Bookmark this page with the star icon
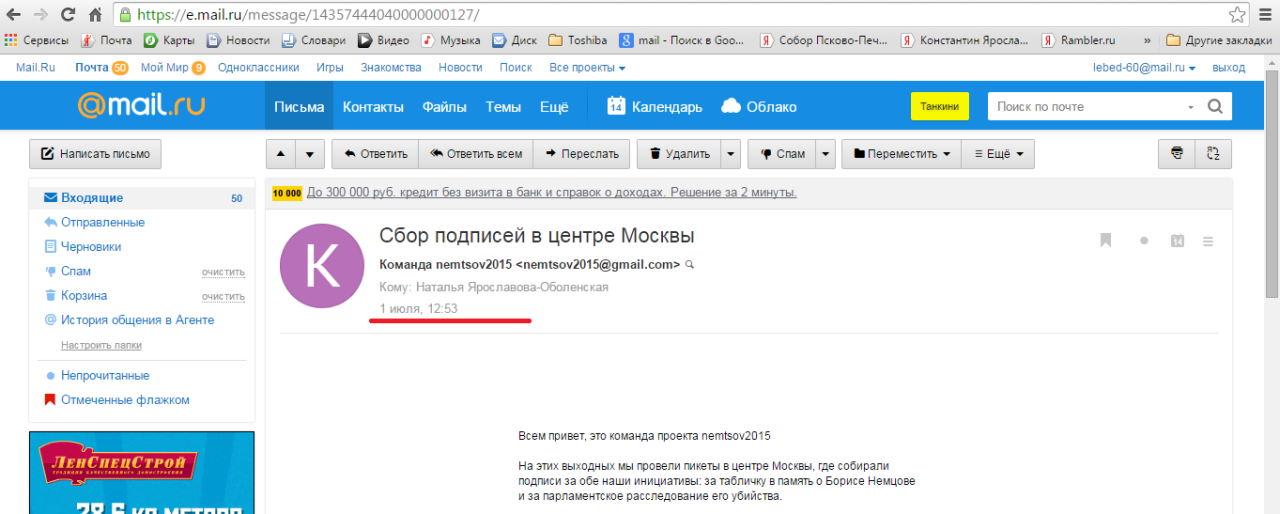 (1237, 15)
